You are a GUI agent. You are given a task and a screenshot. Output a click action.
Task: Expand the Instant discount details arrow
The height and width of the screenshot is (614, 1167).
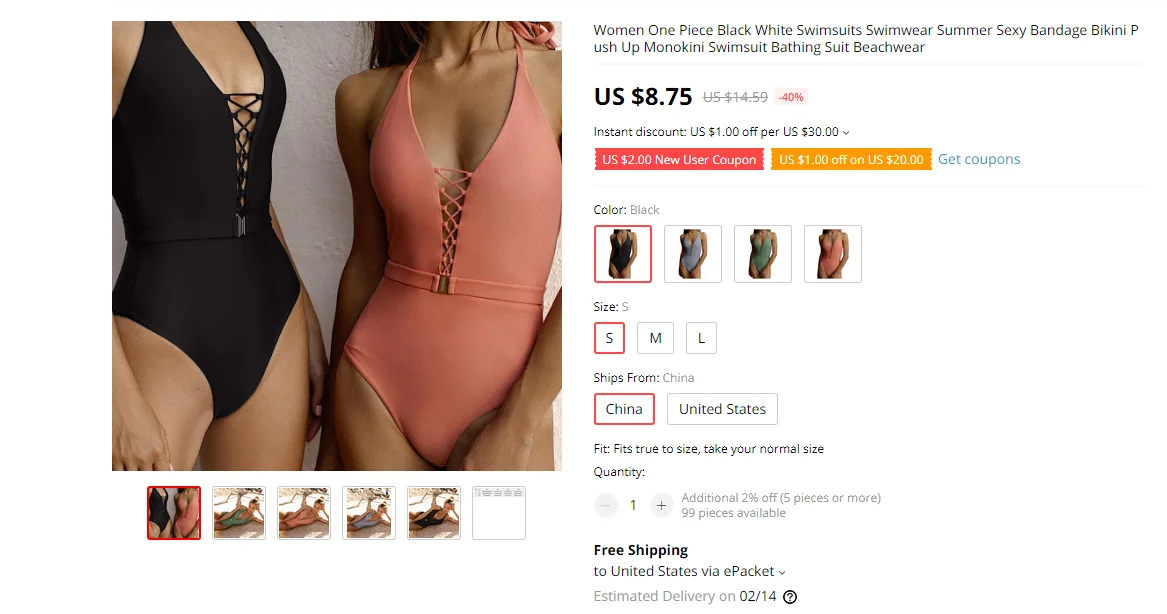click(x=845, y=132)
